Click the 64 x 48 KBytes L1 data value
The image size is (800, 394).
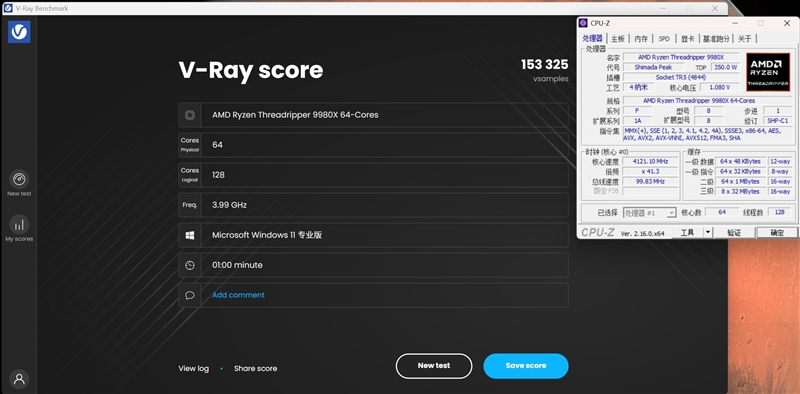coord(740,161)
